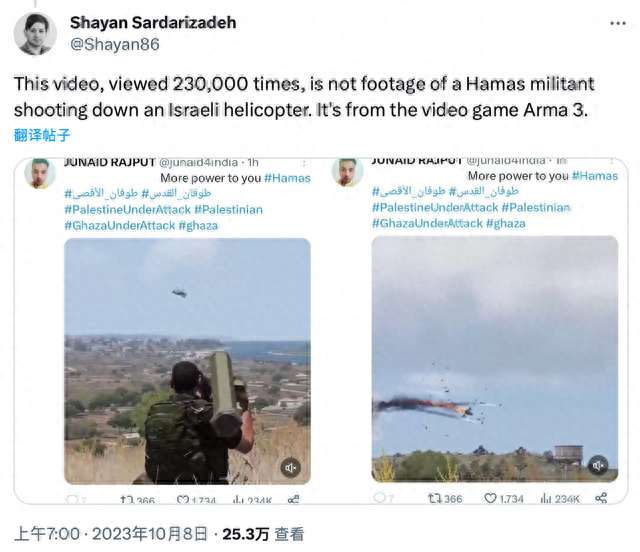Click the share icon on right embedded tweet

pyautogui.click(x=601, y=498)
